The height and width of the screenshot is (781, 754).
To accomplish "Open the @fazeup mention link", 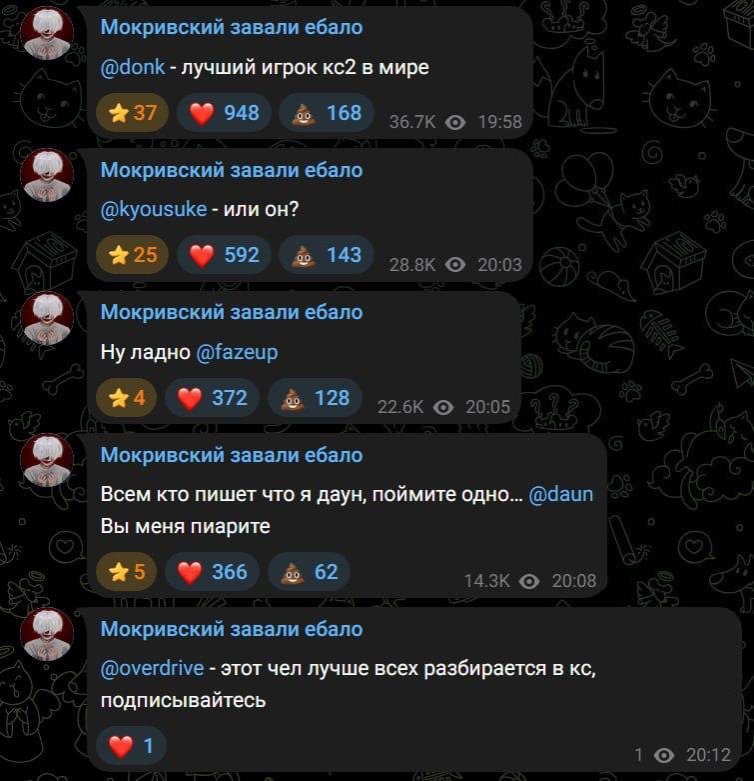I will pos(237,352).
